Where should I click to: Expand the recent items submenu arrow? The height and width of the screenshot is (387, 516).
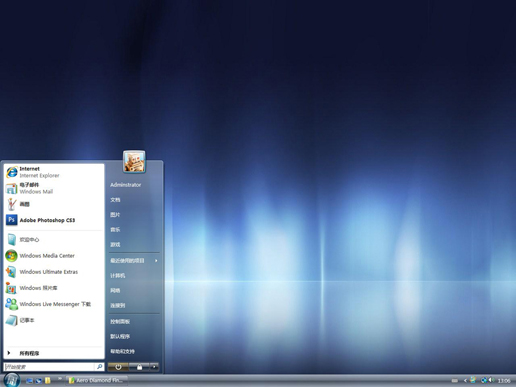pyautogui.click(x=156, y=261)
